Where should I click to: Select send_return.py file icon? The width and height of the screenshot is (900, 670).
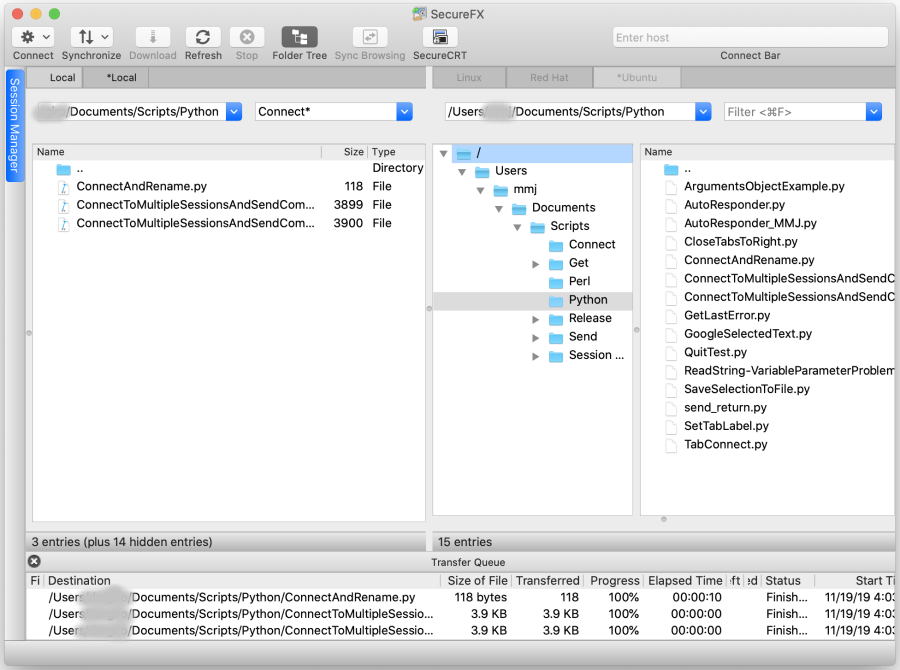point(670,408)
